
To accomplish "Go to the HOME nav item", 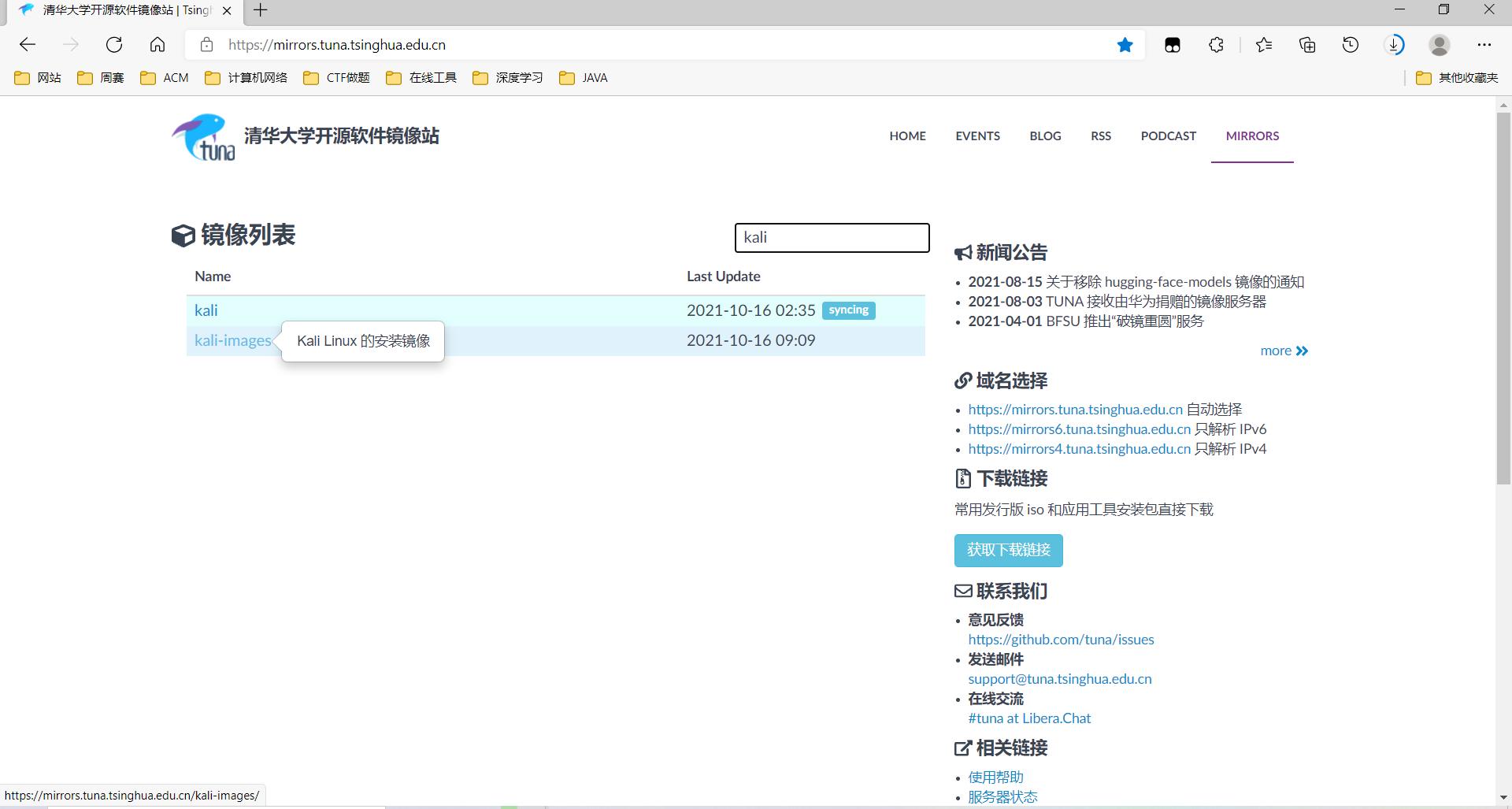I will (907, 135).
